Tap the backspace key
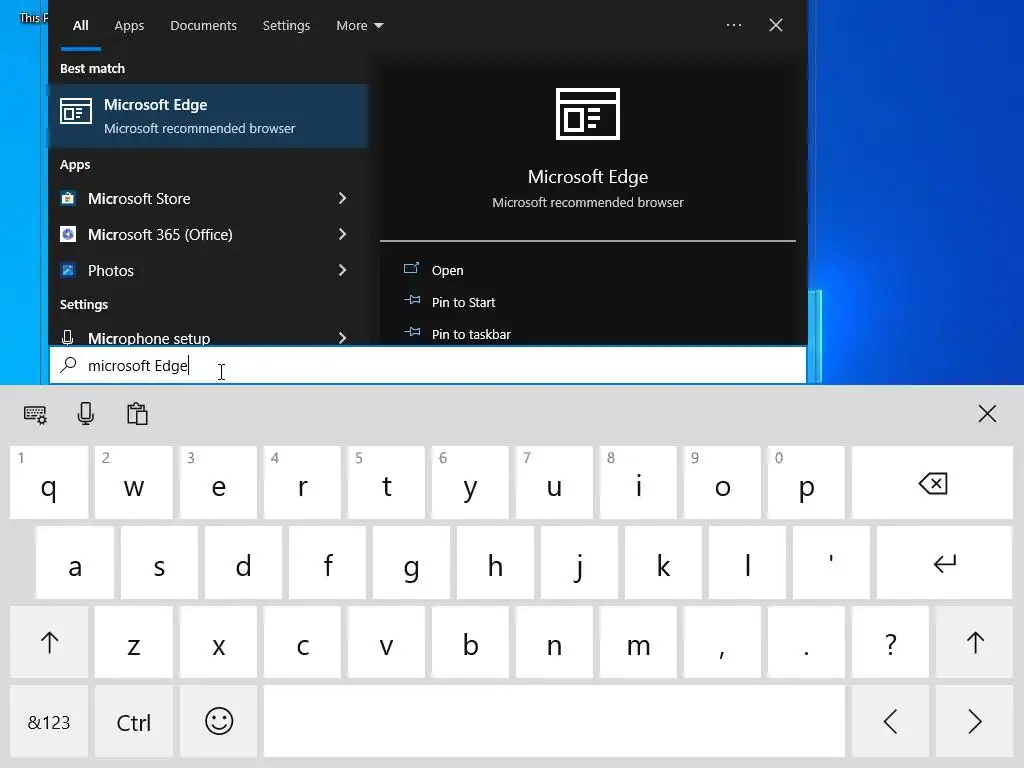The height and width of the screenshot is (768, 1024). pos(932,483)
